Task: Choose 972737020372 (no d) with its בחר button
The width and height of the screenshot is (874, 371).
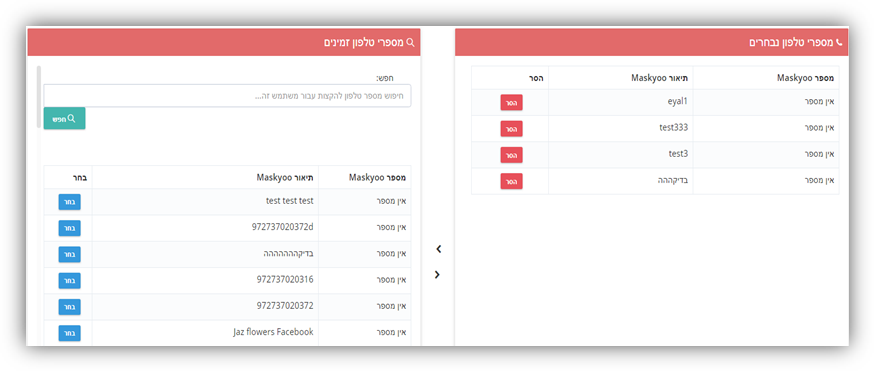Action: [70, 306]
